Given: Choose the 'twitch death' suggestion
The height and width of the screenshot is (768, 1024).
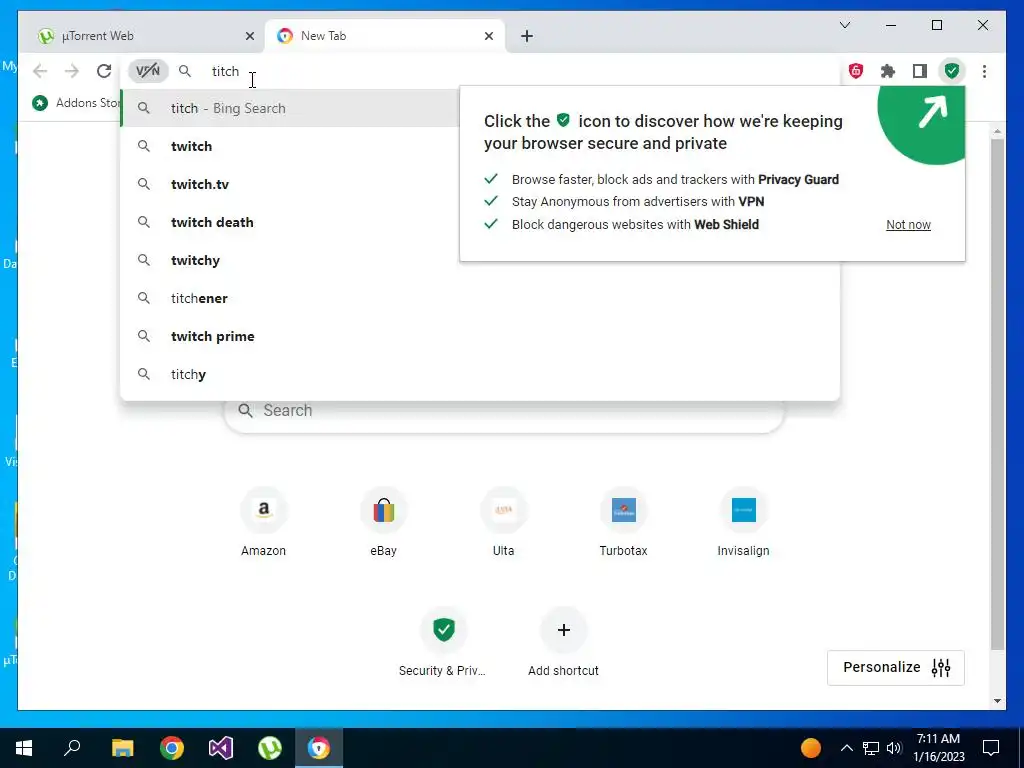Looking at the screenshot, I should (x=291, y=222).
